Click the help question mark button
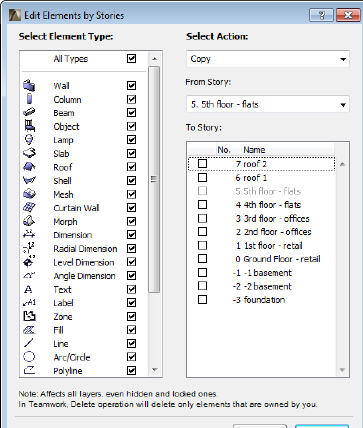363x428 pixels. 321,15
